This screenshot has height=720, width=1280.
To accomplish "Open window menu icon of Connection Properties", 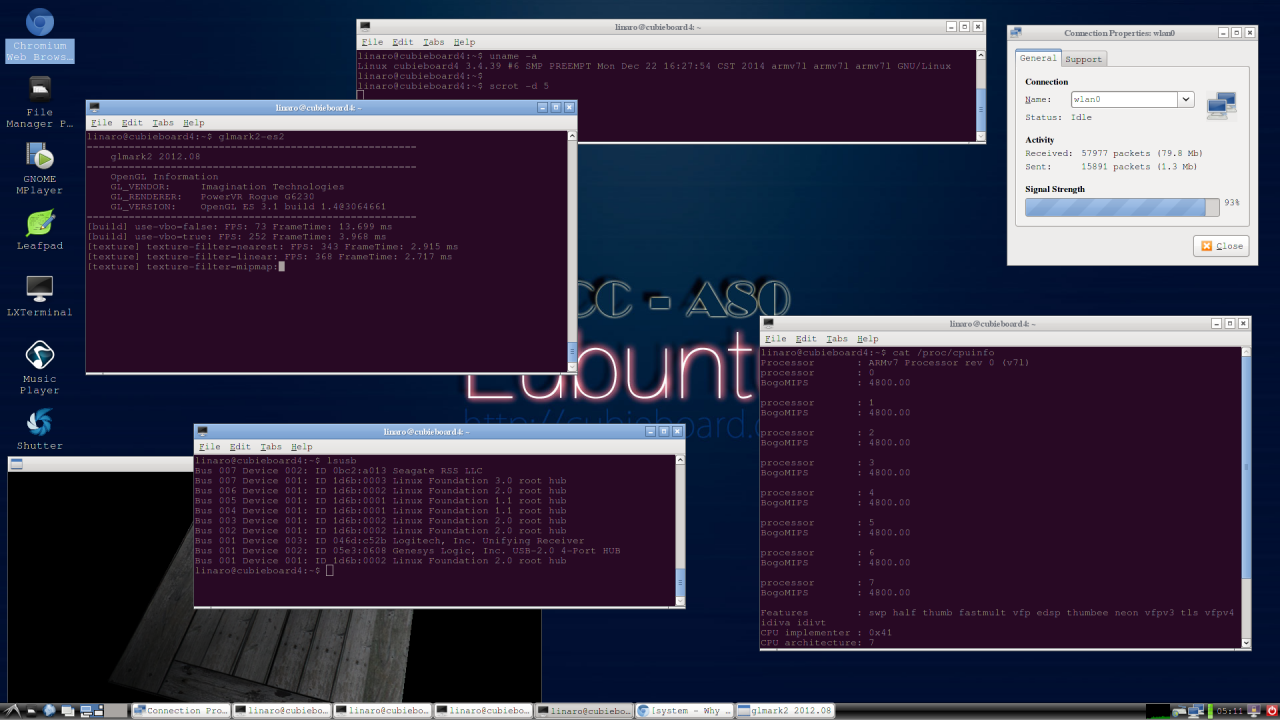I will 1016,33.
